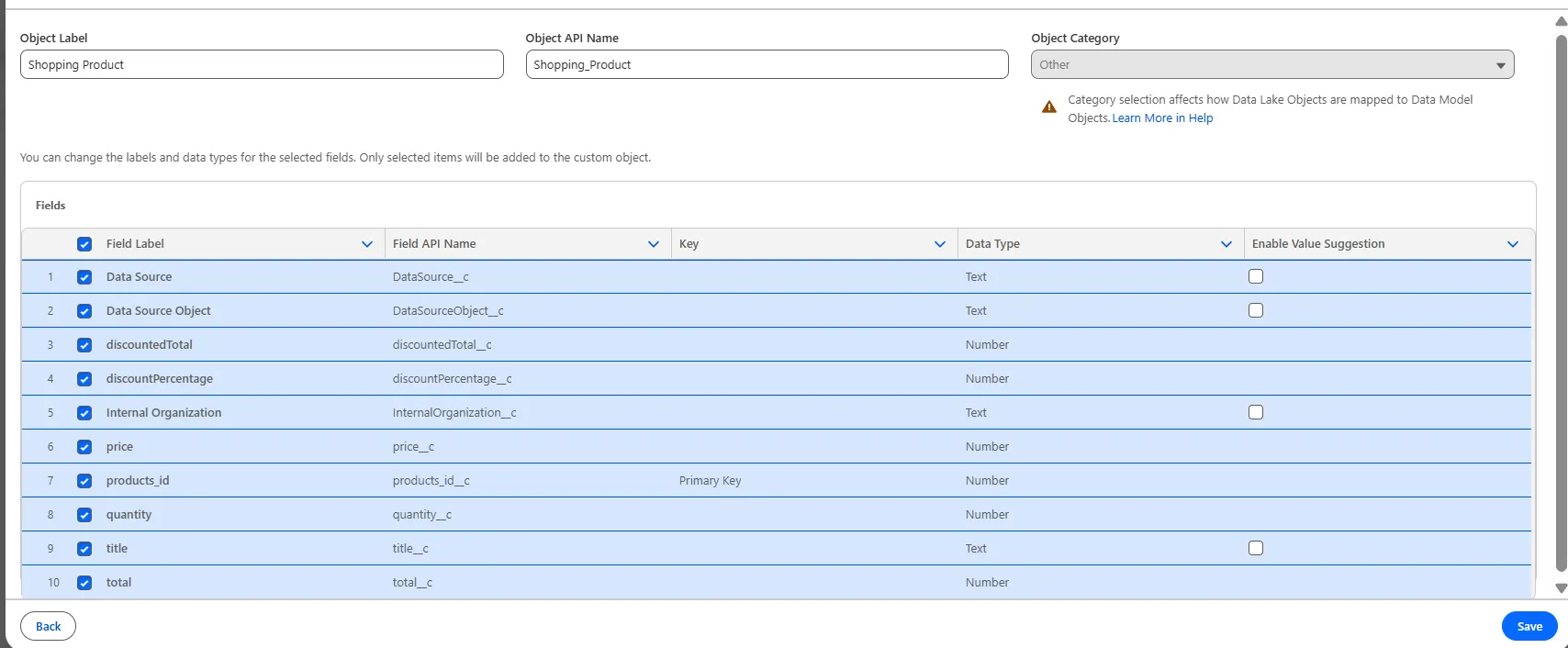
Task: Go Back to the previous step
Action: 48,626
